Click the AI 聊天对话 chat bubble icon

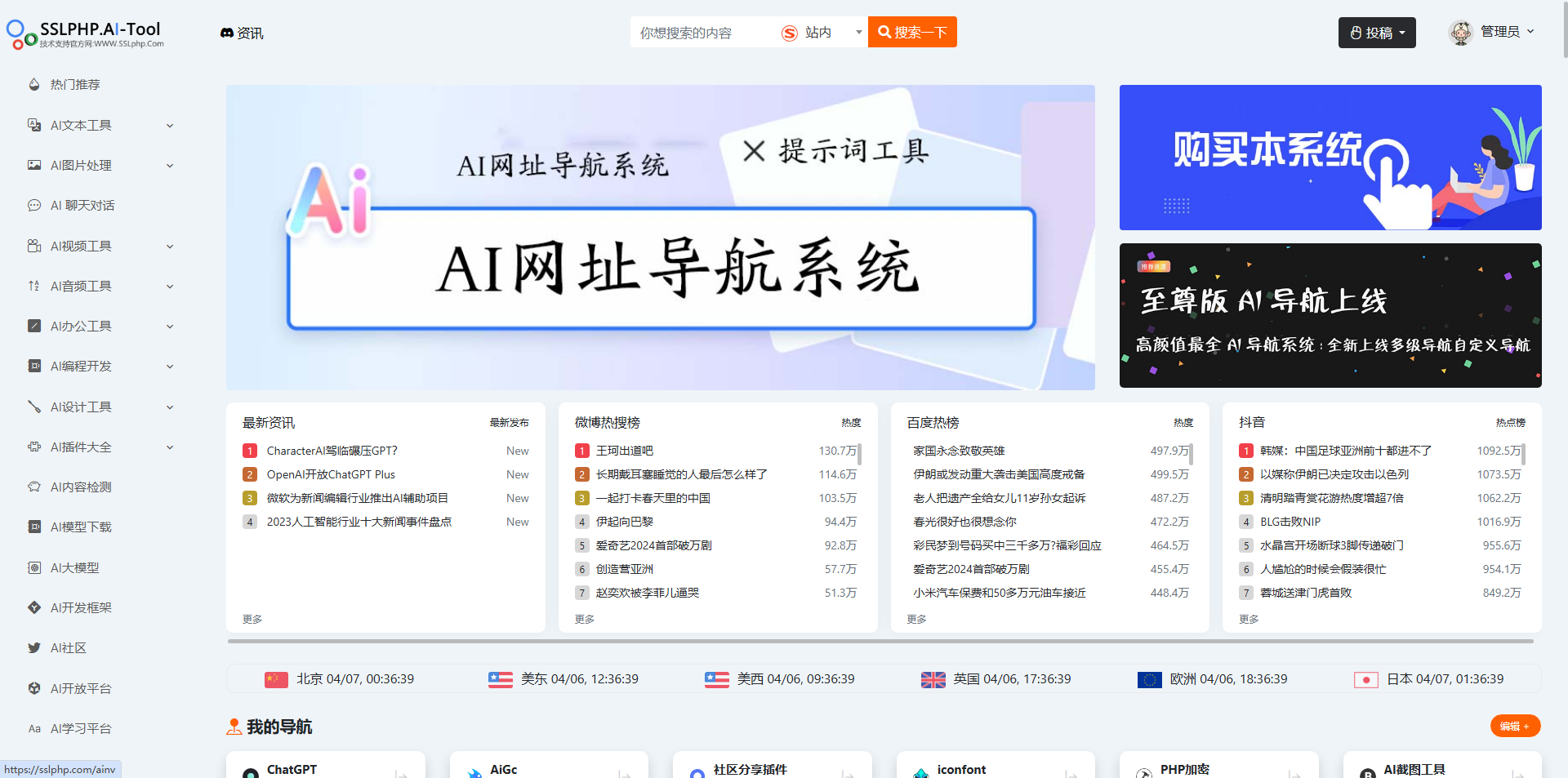[34, 205]
